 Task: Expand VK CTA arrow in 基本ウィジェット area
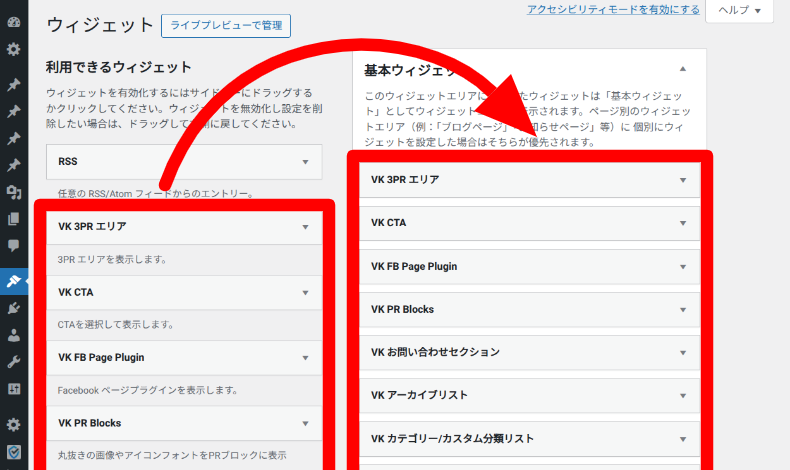(683, 223)
